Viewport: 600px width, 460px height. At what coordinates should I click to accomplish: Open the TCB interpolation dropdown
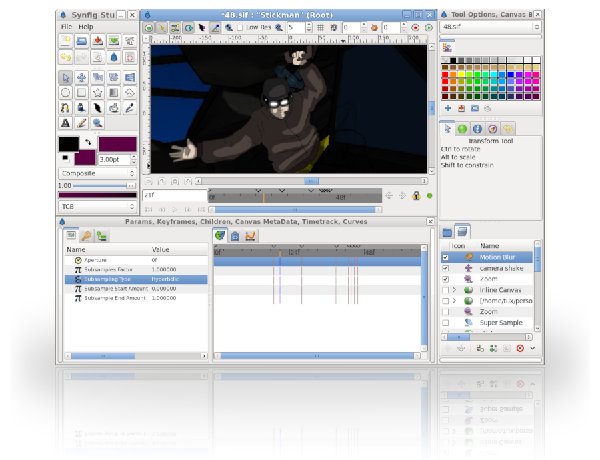tap(98, 207)
